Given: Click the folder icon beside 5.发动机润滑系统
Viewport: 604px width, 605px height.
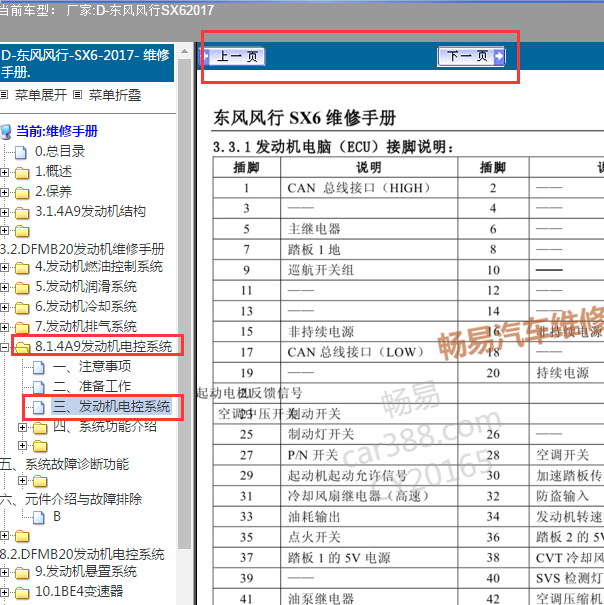Looking at the screenshot, I should [22, 287].
